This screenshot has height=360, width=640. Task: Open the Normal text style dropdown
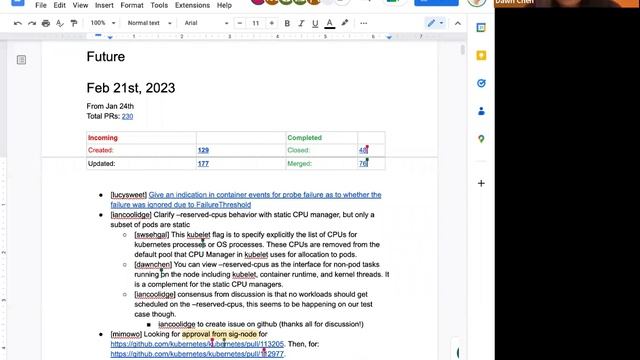click(149, 23)
